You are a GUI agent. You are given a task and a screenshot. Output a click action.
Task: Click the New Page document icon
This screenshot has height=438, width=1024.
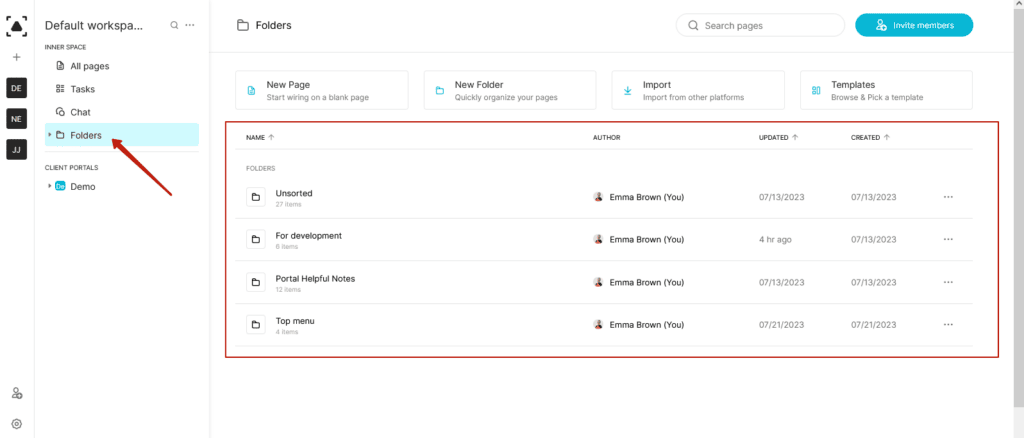click(x=251, y=91)
